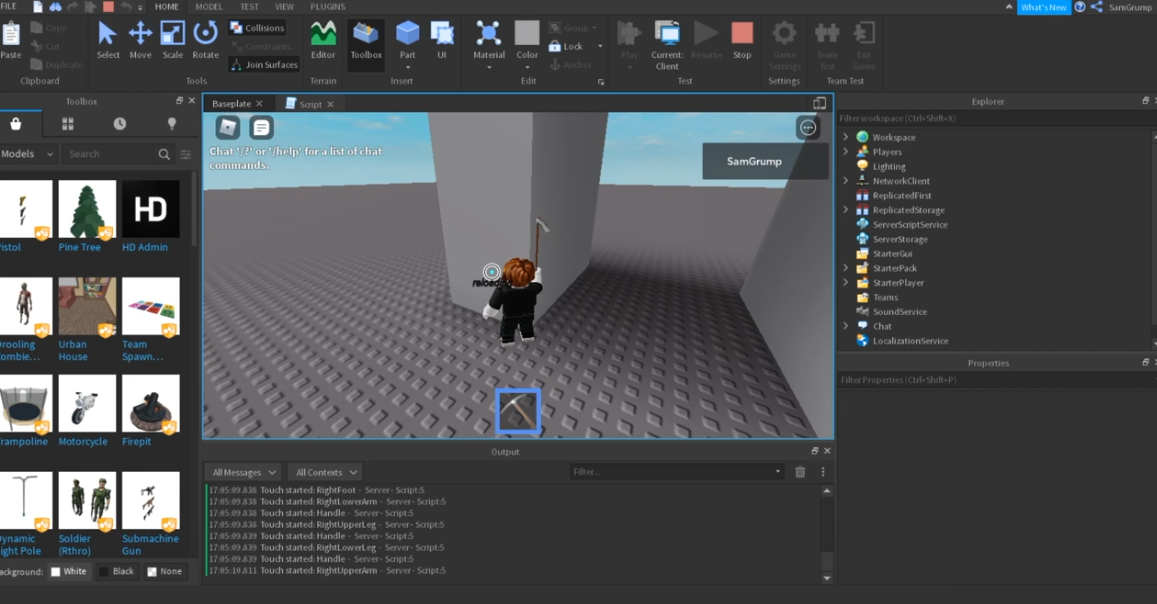
Task: Open the Models category dropdown
Action: 27,154
